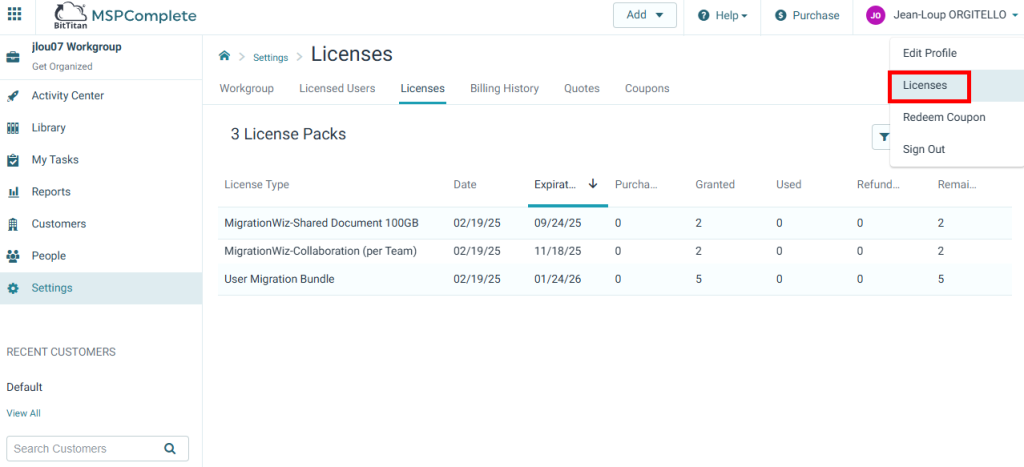Click the Reports bar chart icon
The image size is (1024, 467).
pos(13,192)
